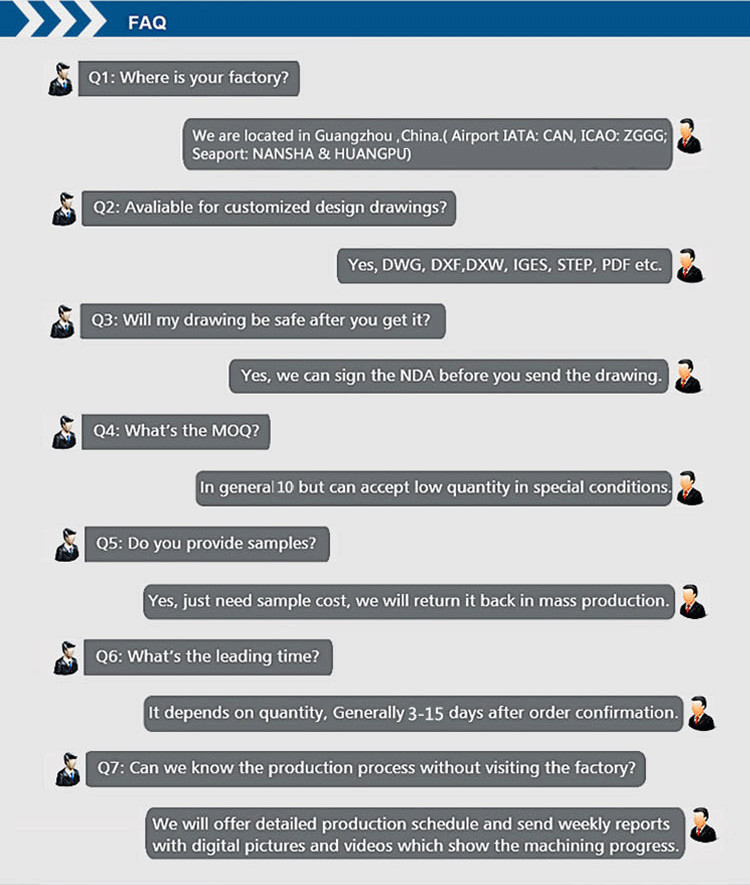Image resolution: width=750 pixels, height=885 pixels.
Task: Click the customer avatar beside Q6
Action: click(x=66, y=658)
